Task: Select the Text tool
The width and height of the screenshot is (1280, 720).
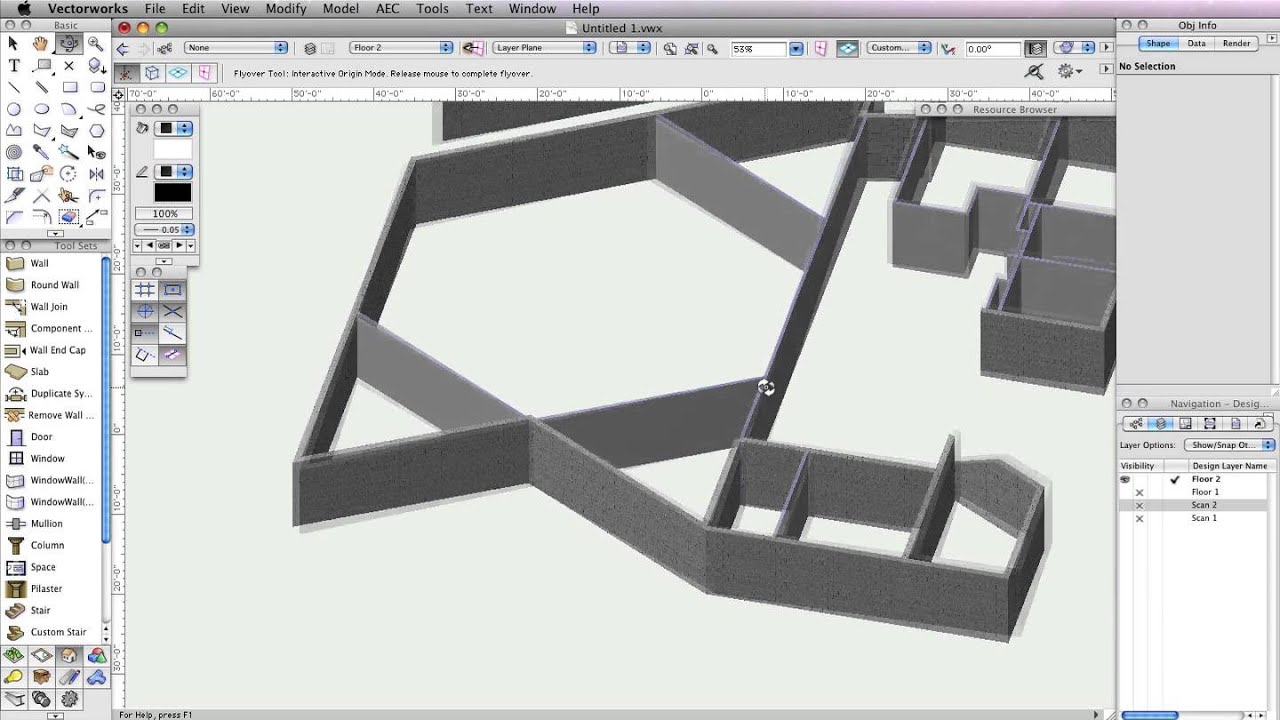Action: point(14,65)
